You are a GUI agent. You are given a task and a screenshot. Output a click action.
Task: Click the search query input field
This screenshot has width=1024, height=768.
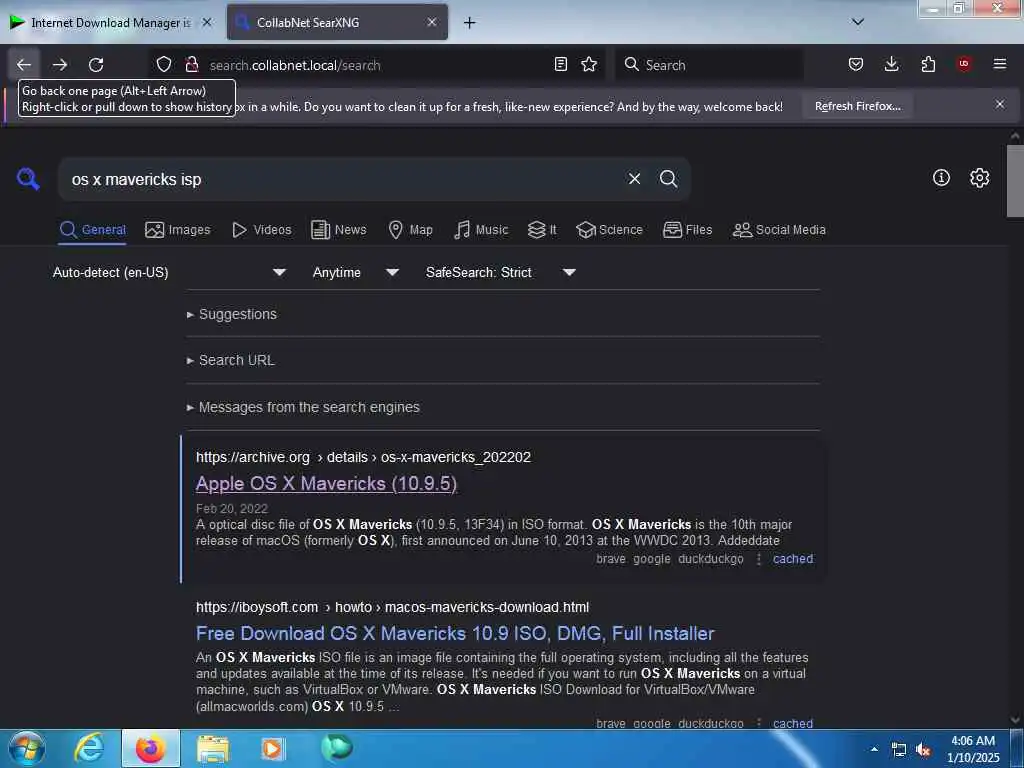pos(340,179)
